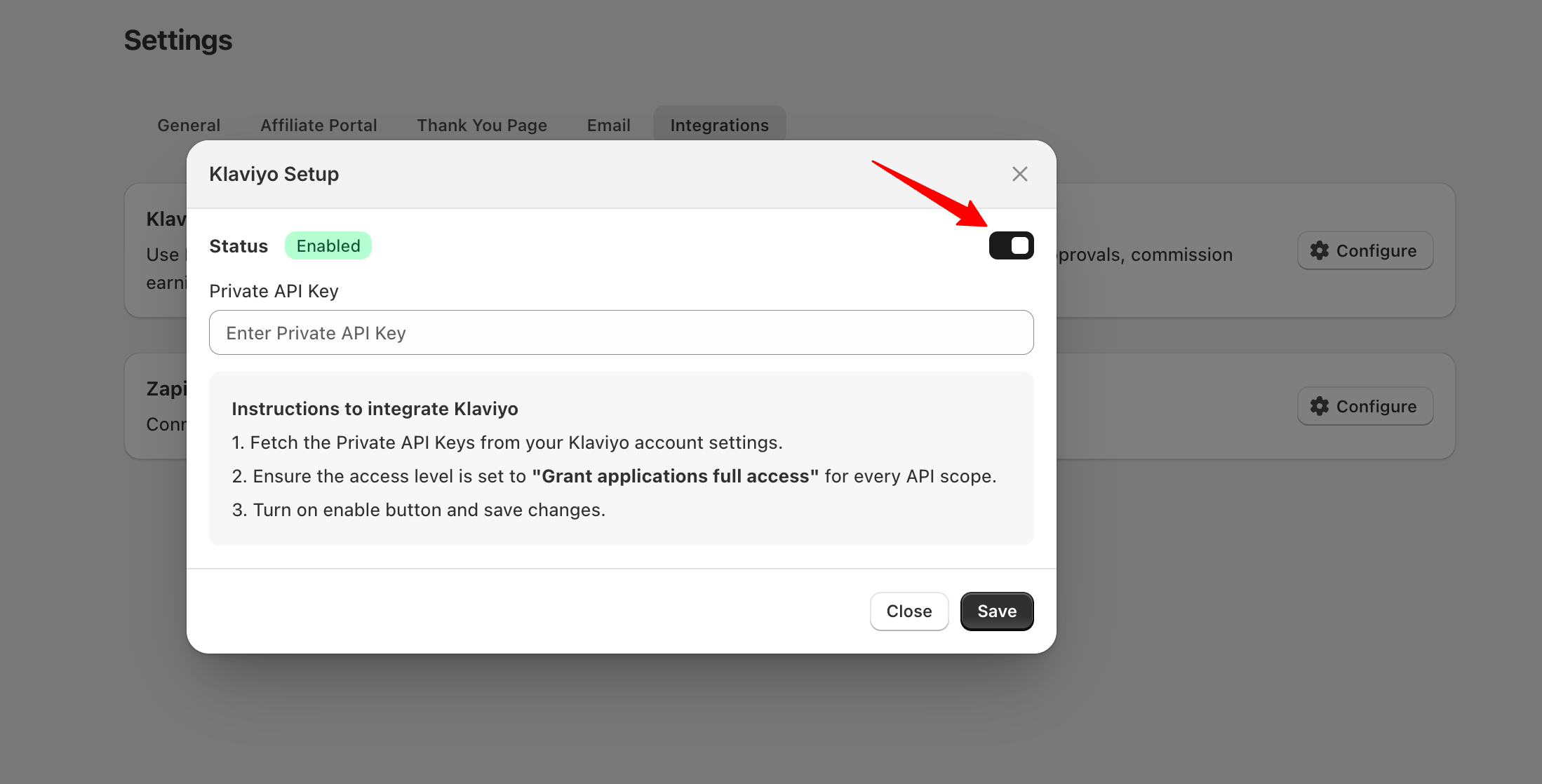Select the Email tab
Screen dimensions: 1542x784
point(608,126)
